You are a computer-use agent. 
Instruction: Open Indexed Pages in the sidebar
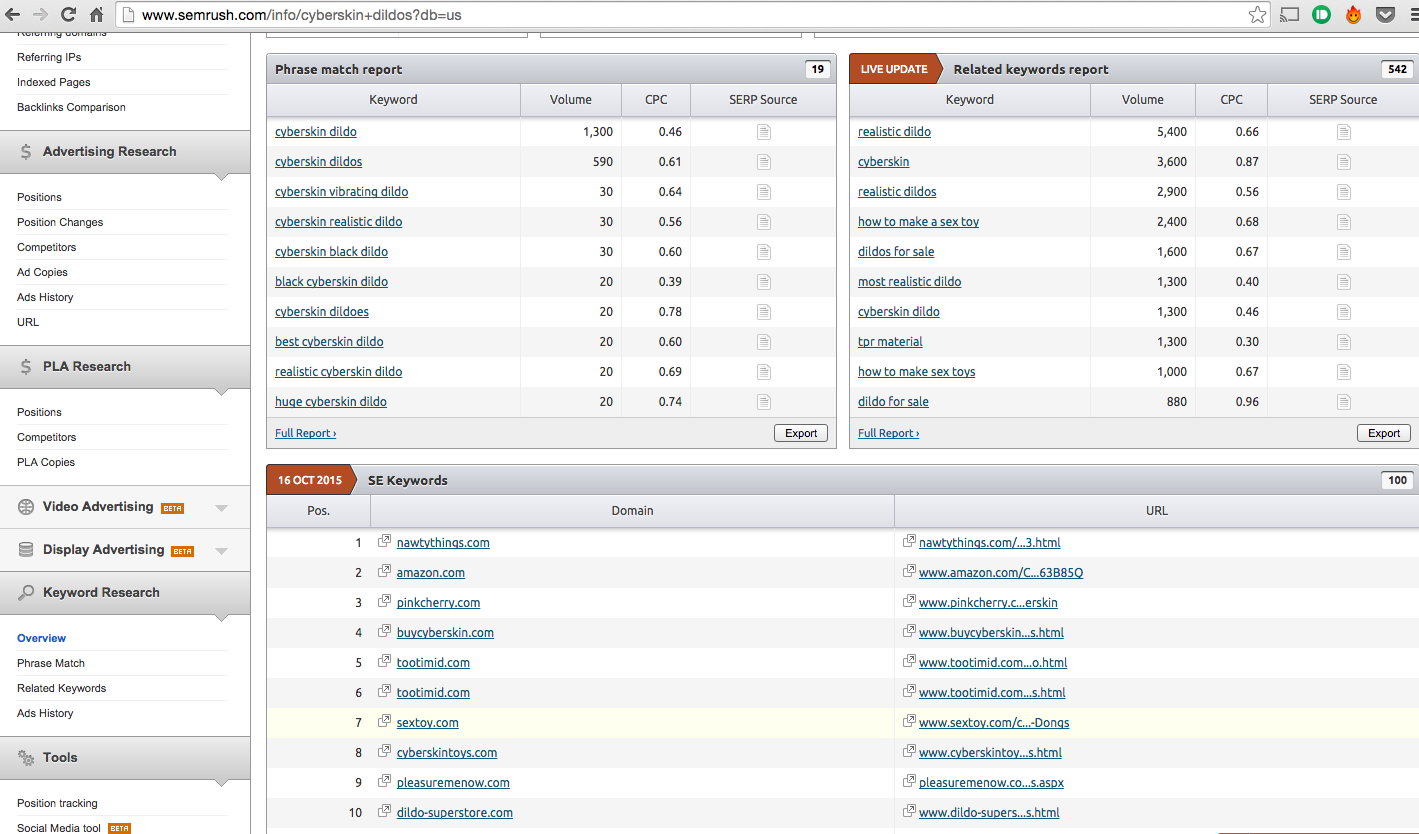click(x=53, y=82)
